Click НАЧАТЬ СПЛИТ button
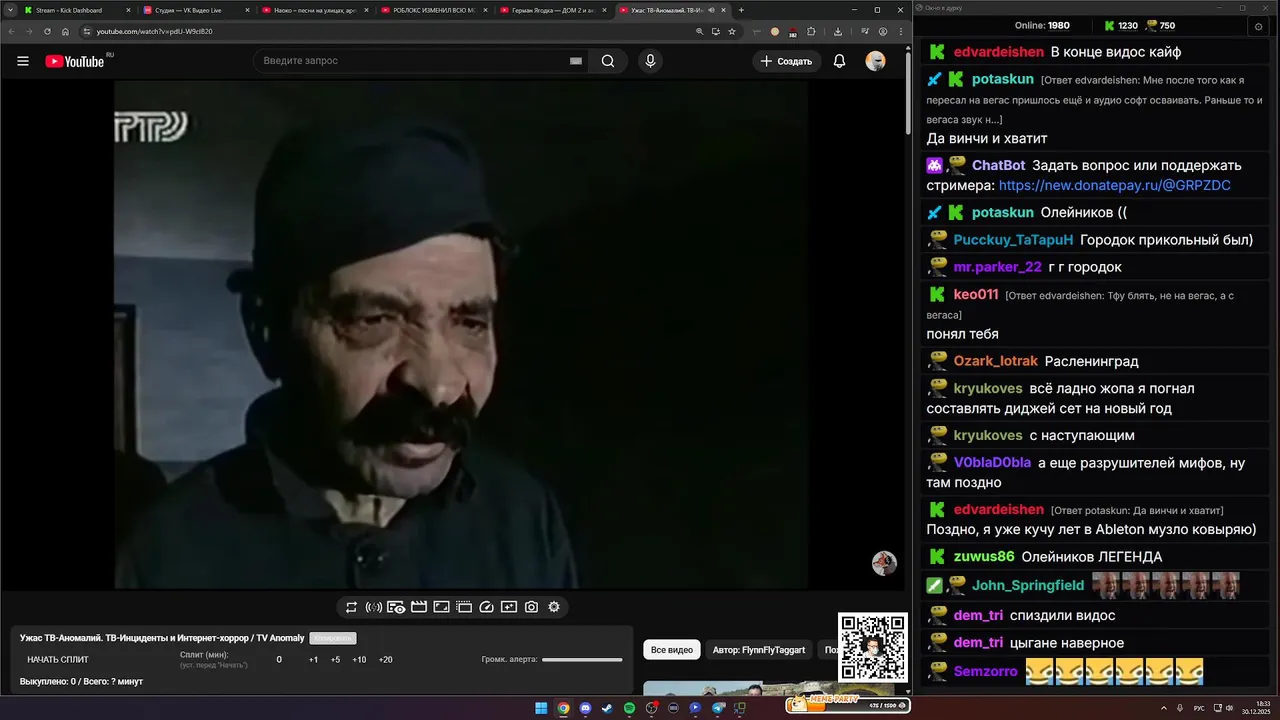Viewport: 1280px width, 720px height. tap(58, 659)
